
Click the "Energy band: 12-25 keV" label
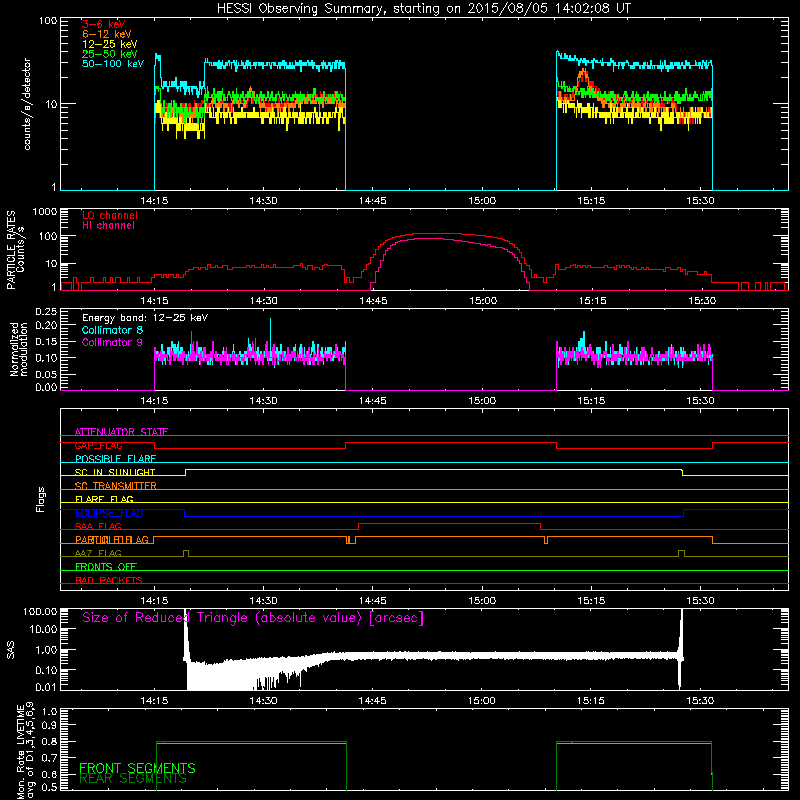coord(145,318)
